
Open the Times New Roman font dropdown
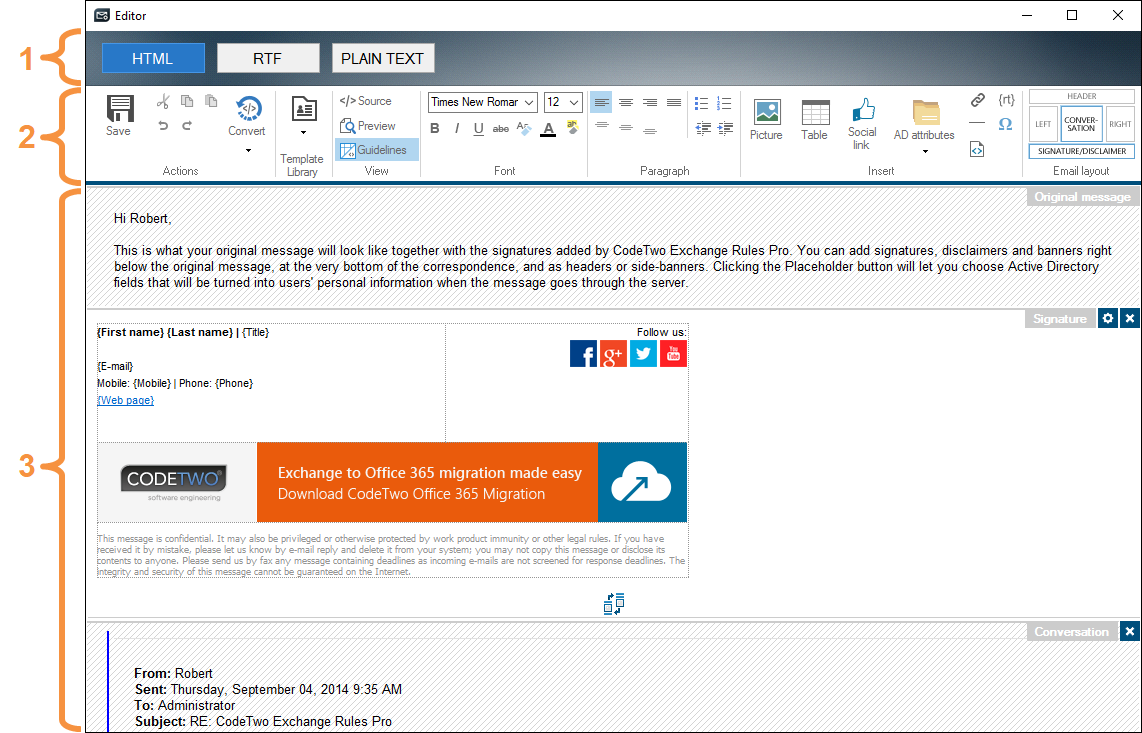click(483, 102)
